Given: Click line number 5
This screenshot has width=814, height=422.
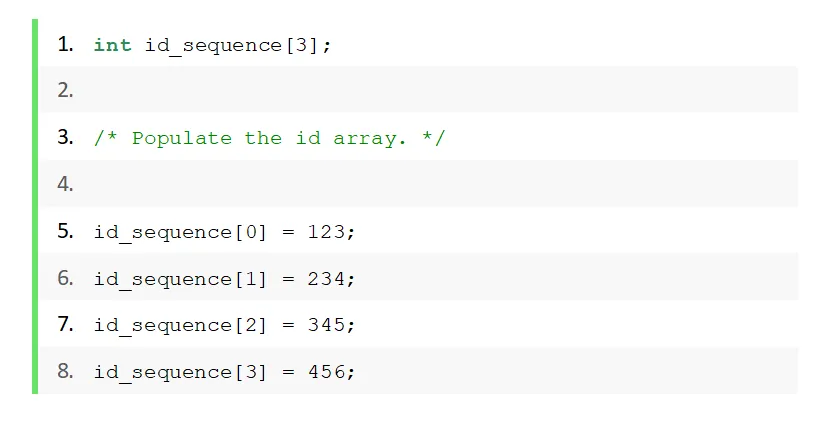Looking at the screenshot, I should 65,231.
